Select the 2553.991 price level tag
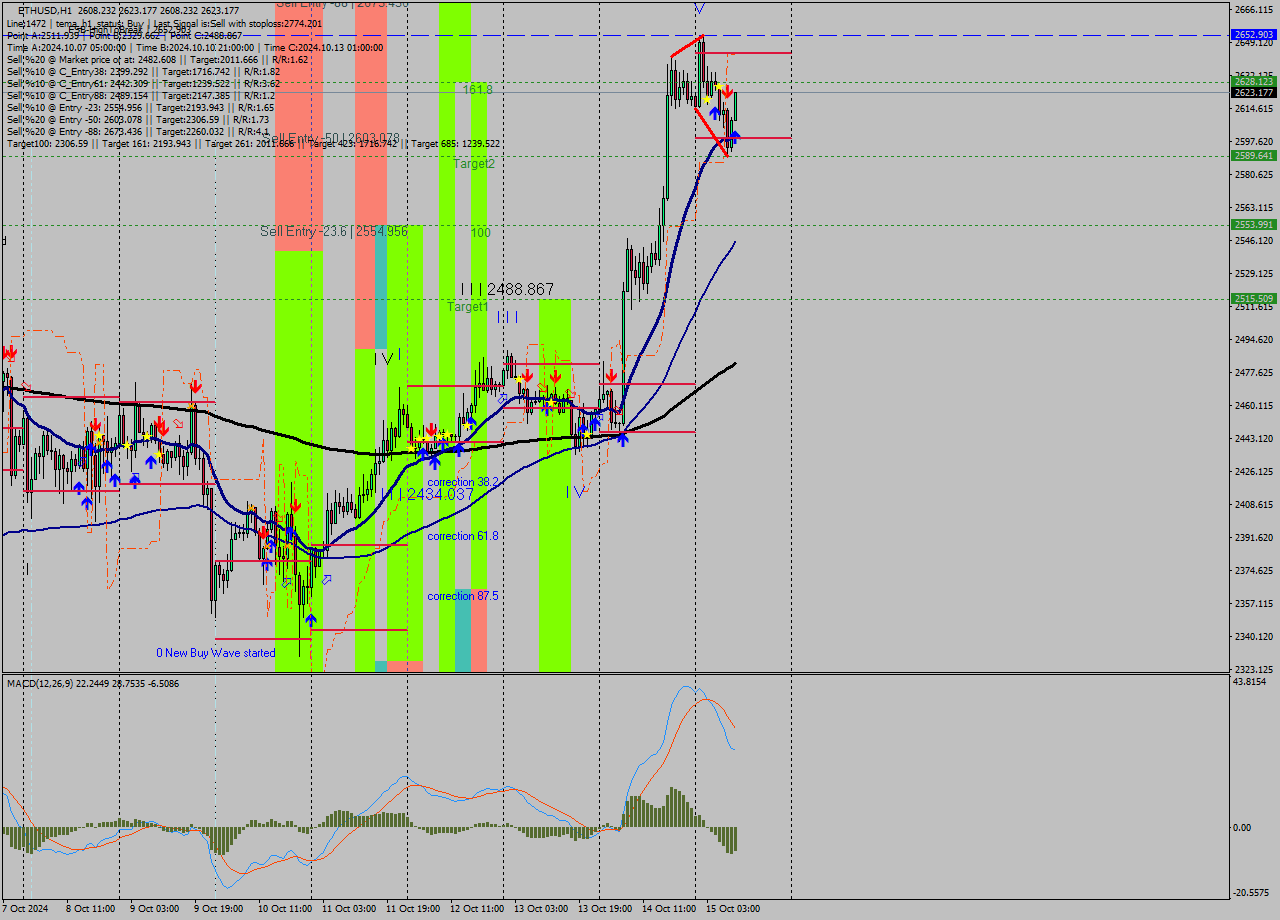Image resolution: width=1280 pixels, height=920 pixels. pyautogui.click(x=1253, y=225)
